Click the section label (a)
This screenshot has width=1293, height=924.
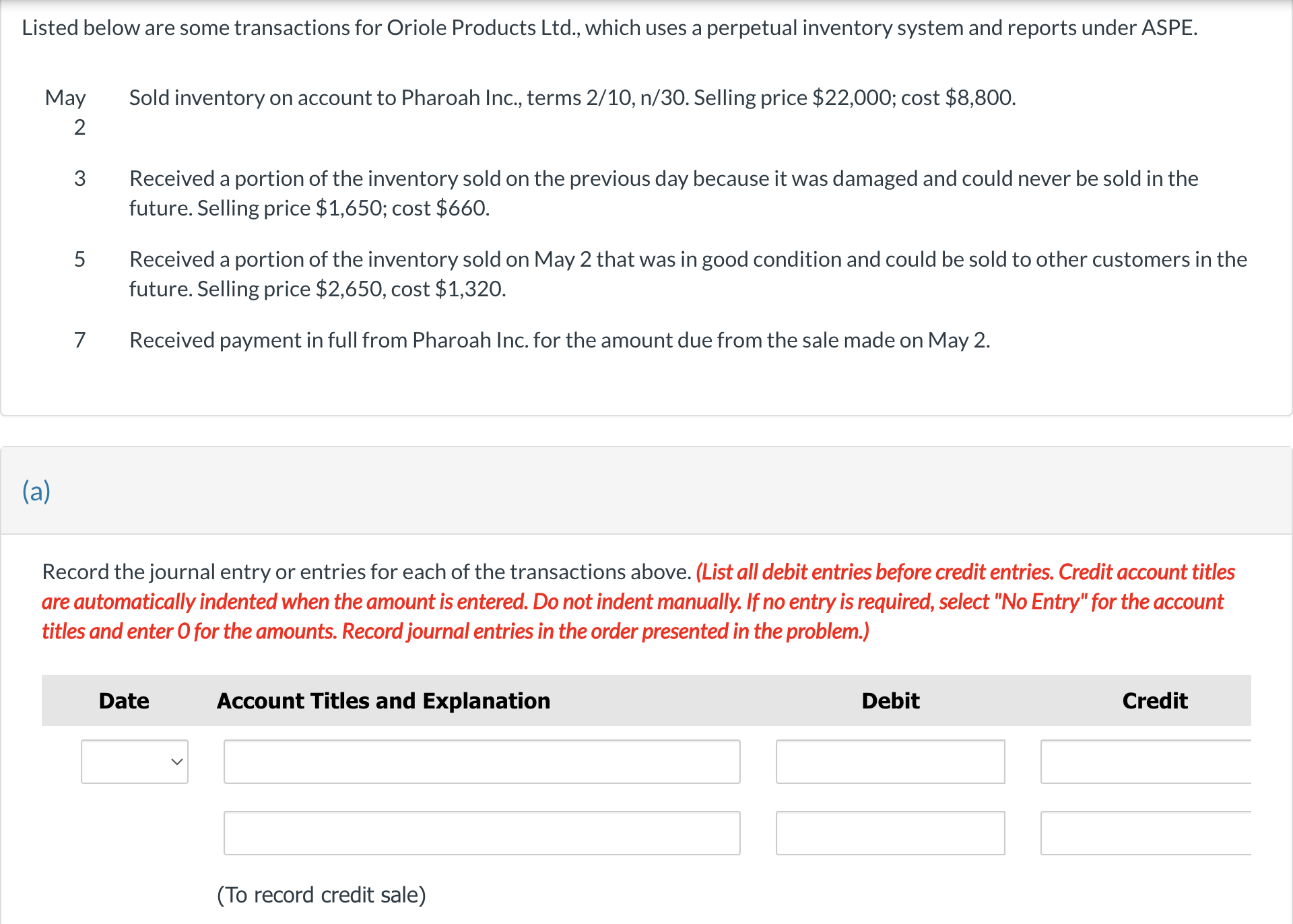(37, 491)
